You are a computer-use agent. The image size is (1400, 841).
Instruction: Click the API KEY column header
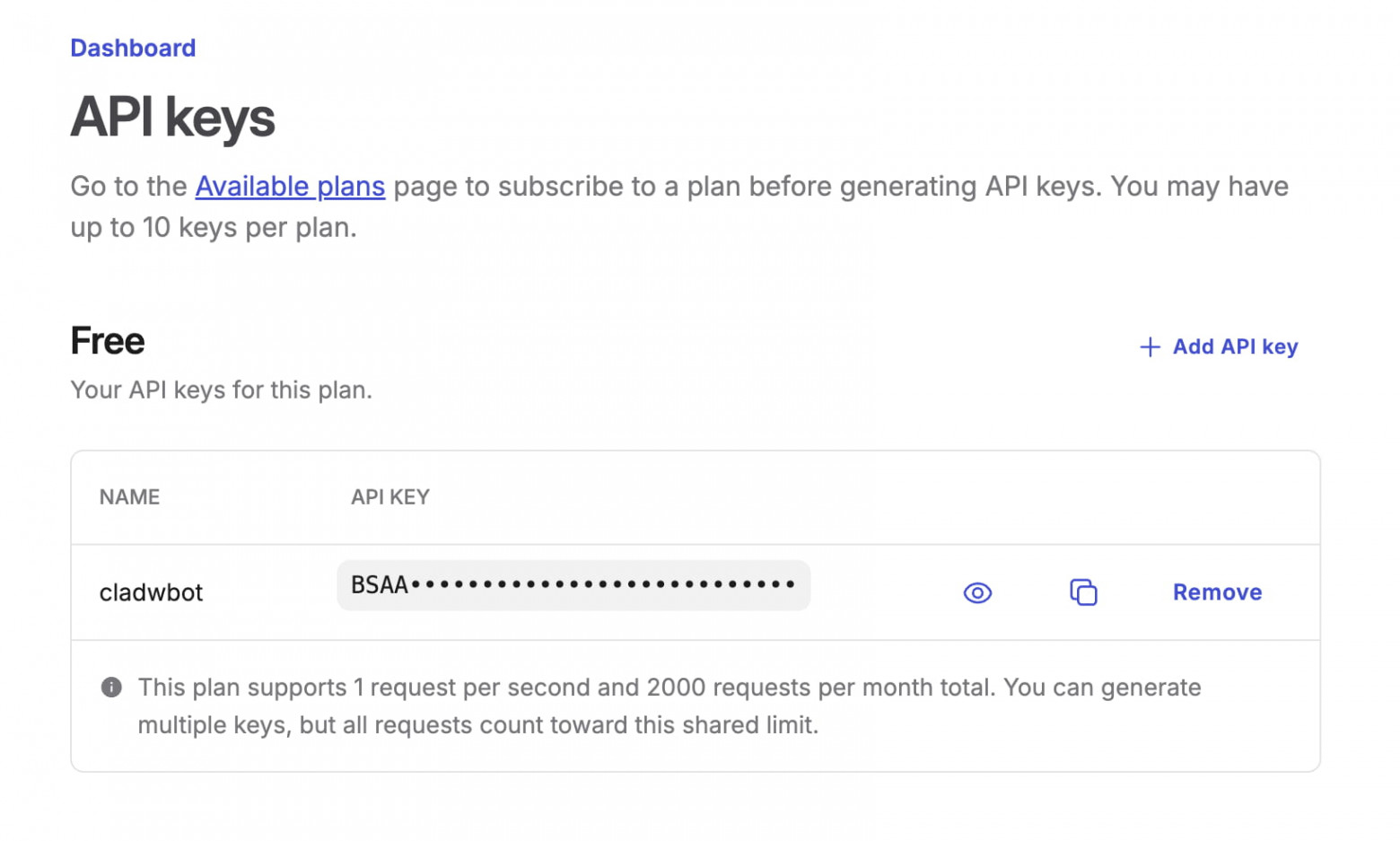389,496
